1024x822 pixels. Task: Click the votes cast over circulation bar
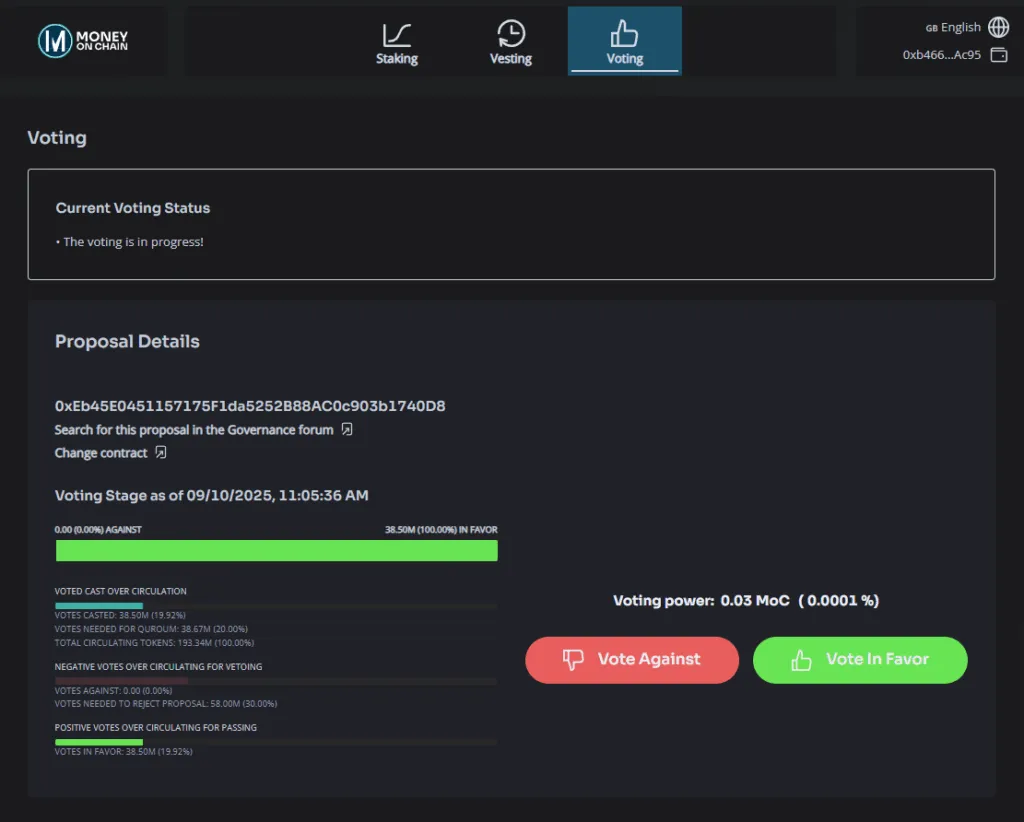pos(276,606)
